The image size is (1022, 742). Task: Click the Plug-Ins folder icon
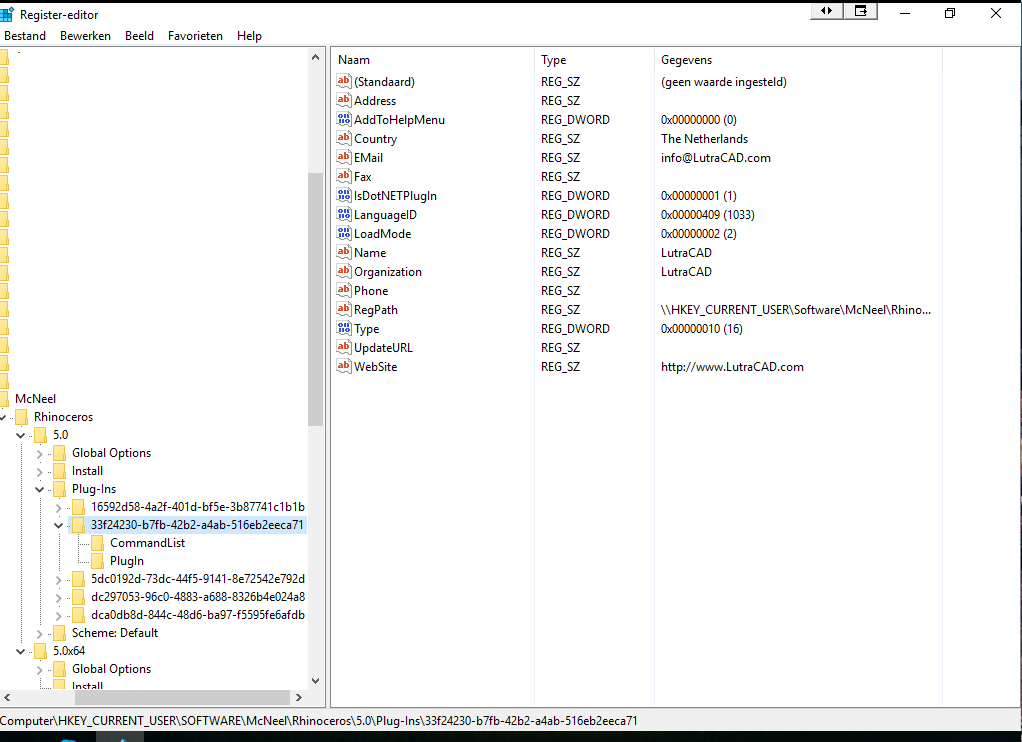click(x=59, y=489)
